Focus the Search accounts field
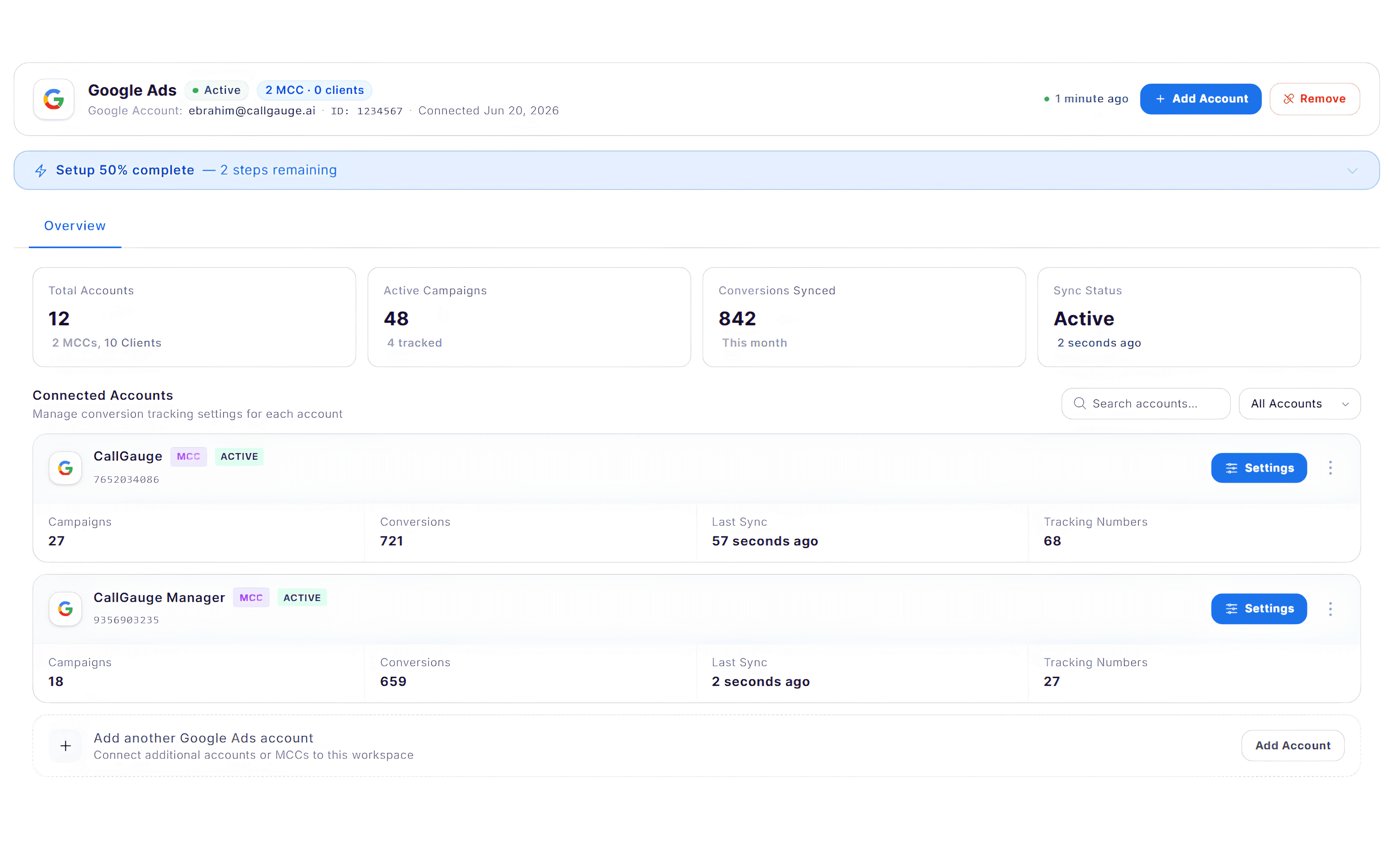 tap(1146, 404)
